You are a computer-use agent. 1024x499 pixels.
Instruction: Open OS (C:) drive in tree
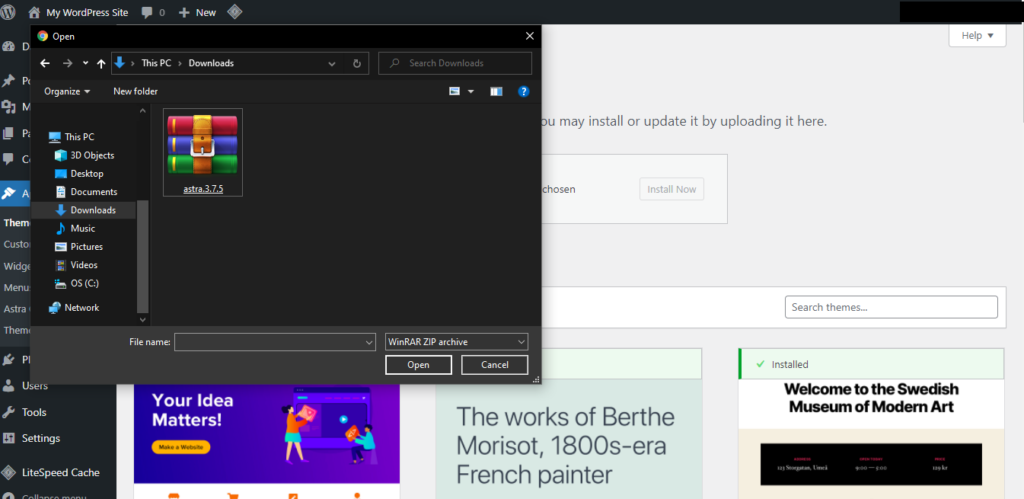pyautogui.click(x=76, y=283)
